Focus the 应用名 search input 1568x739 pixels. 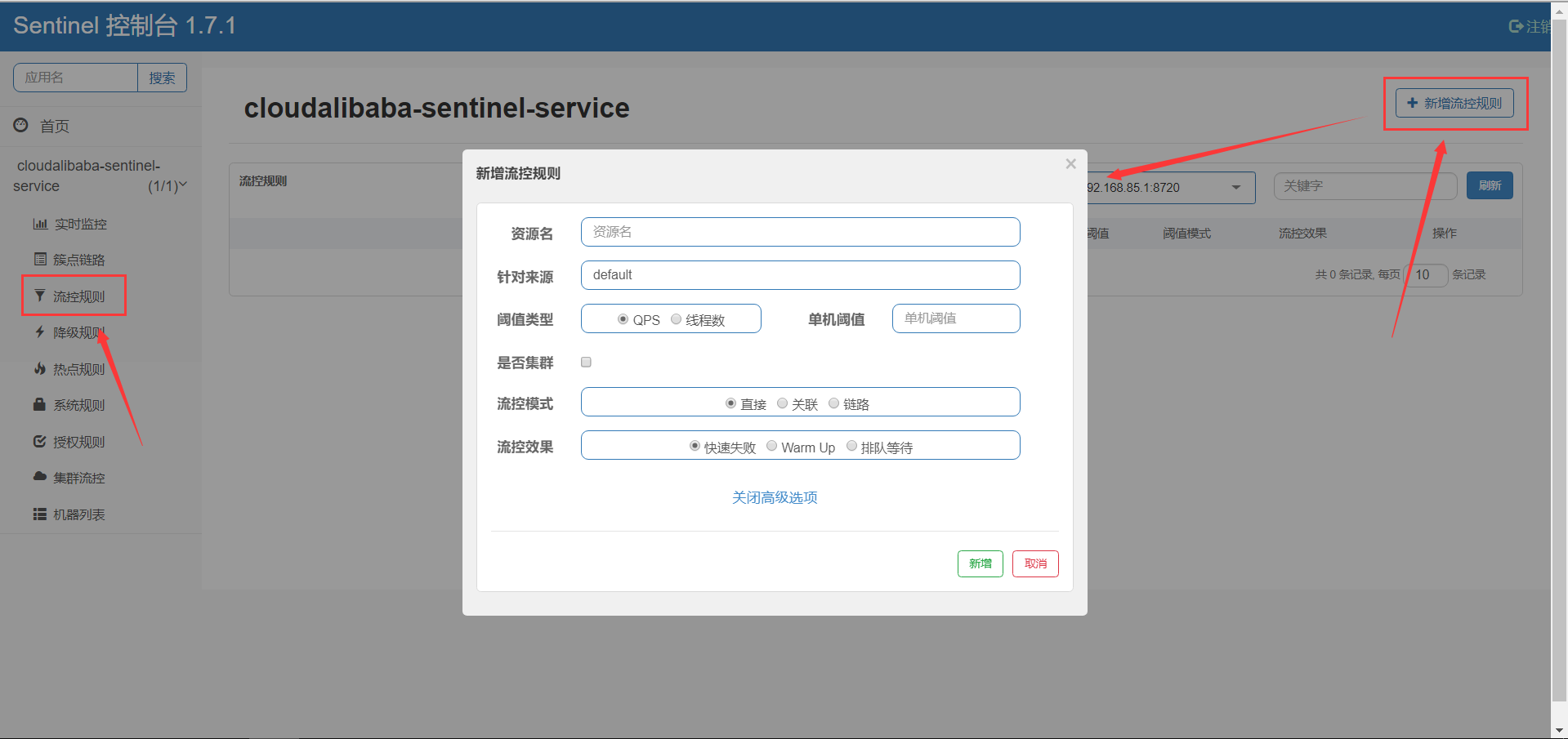75,78
